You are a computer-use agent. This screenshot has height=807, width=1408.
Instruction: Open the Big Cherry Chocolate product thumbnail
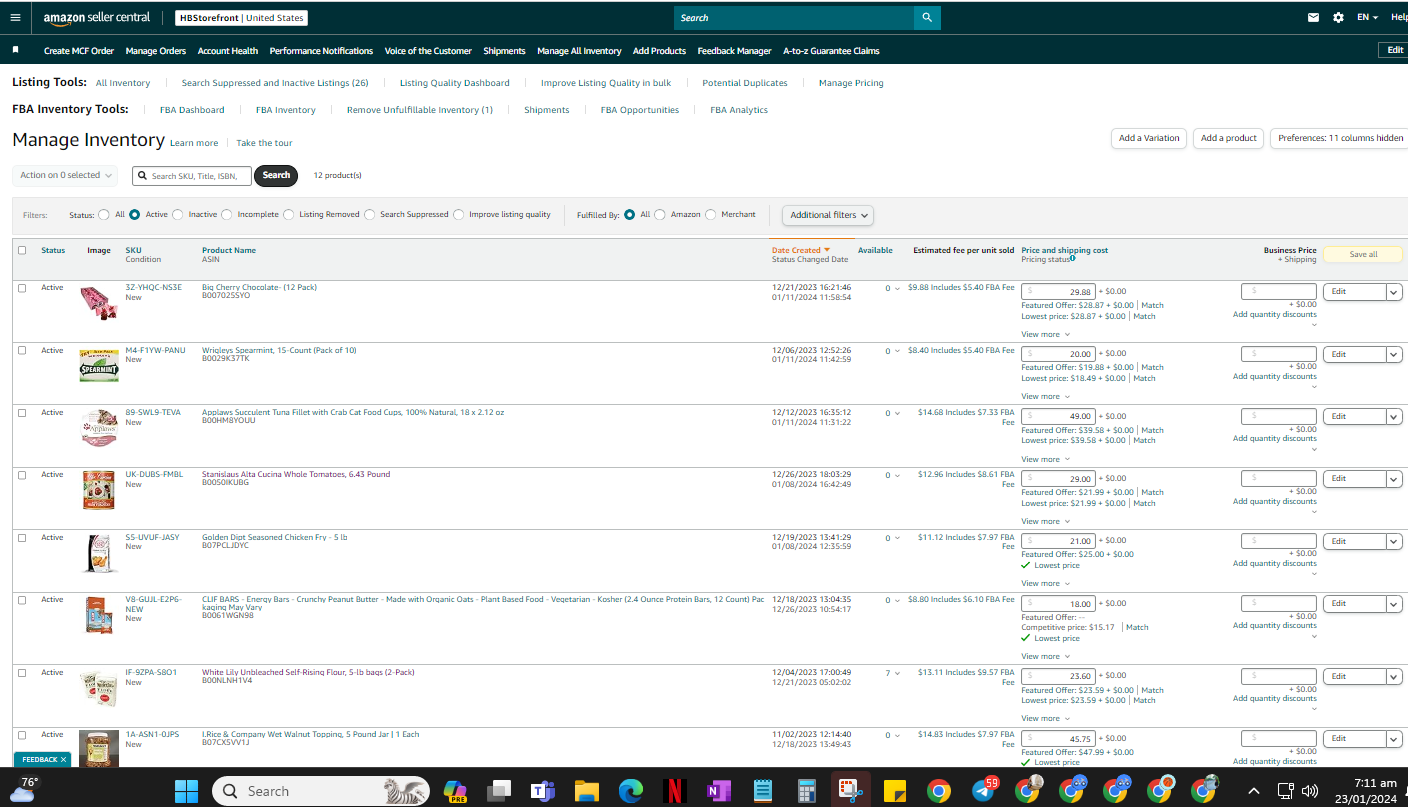pyautogui.click(x=99, y=303)
